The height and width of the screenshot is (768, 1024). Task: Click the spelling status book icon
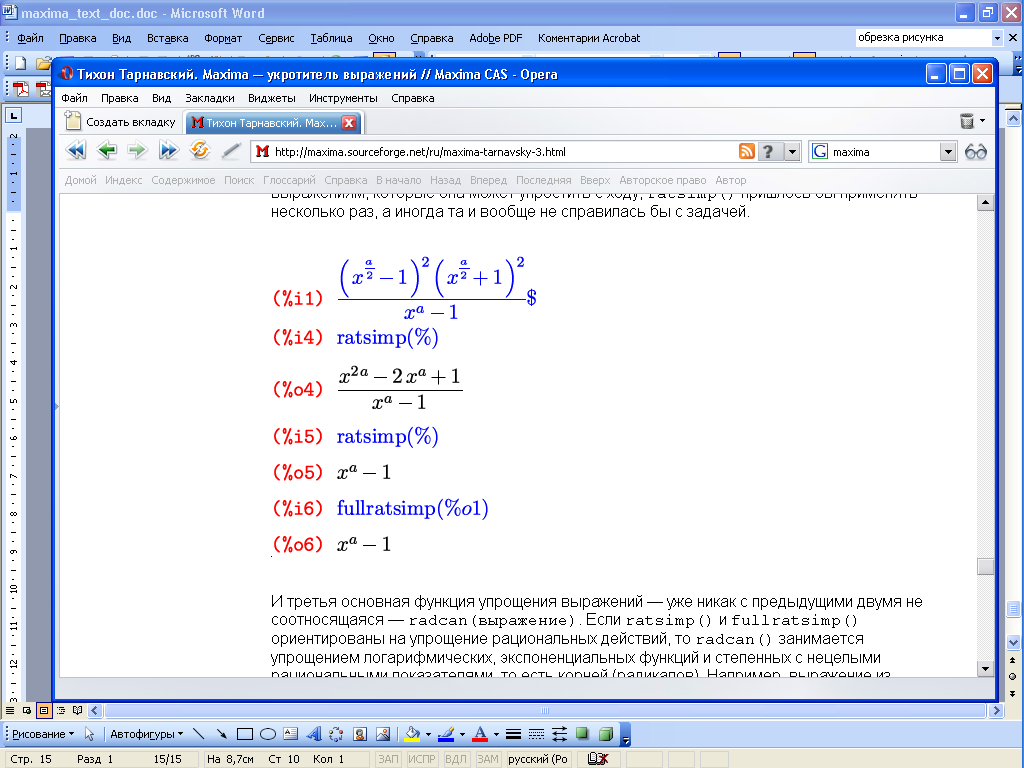[598, 758]
